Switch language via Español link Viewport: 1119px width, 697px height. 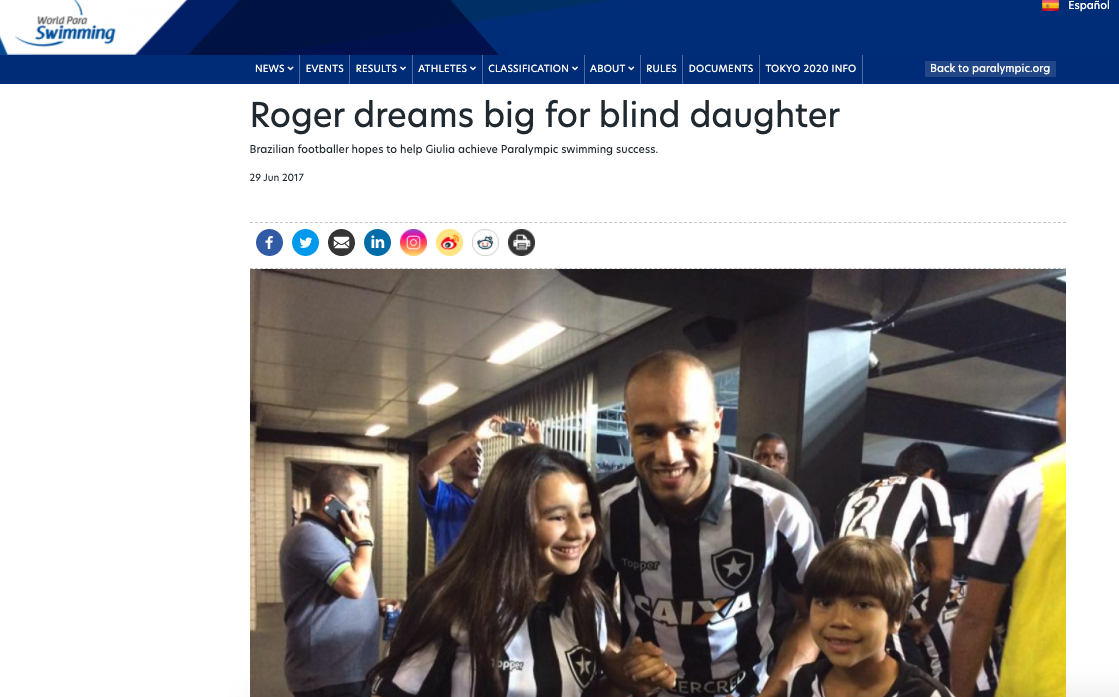tap(1088, 6)
